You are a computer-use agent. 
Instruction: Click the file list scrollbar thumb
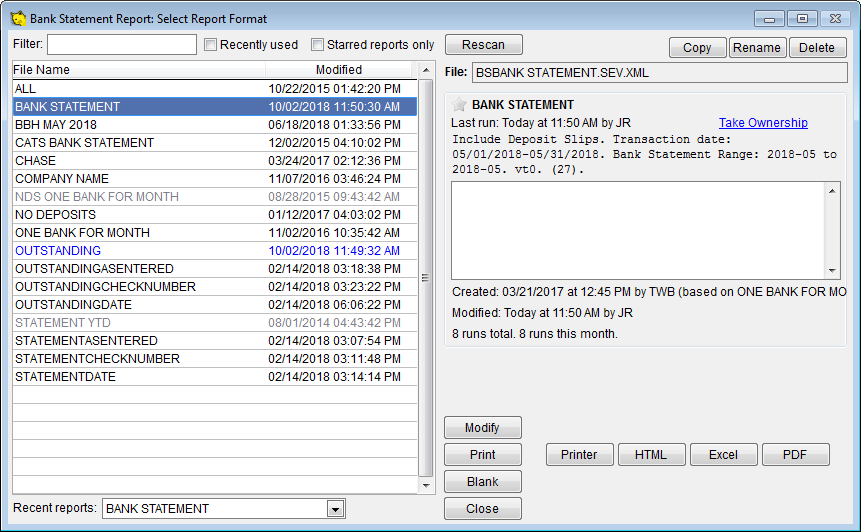point(426,277)
